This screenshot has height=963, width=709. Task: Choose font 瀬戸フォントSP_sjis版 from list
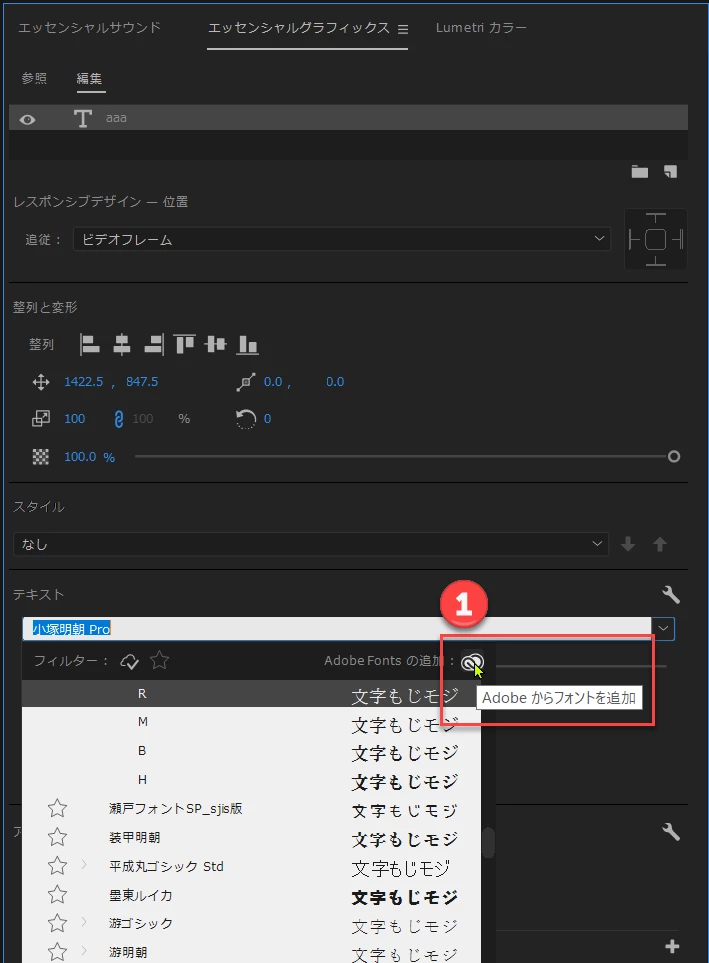coord(176,808)
